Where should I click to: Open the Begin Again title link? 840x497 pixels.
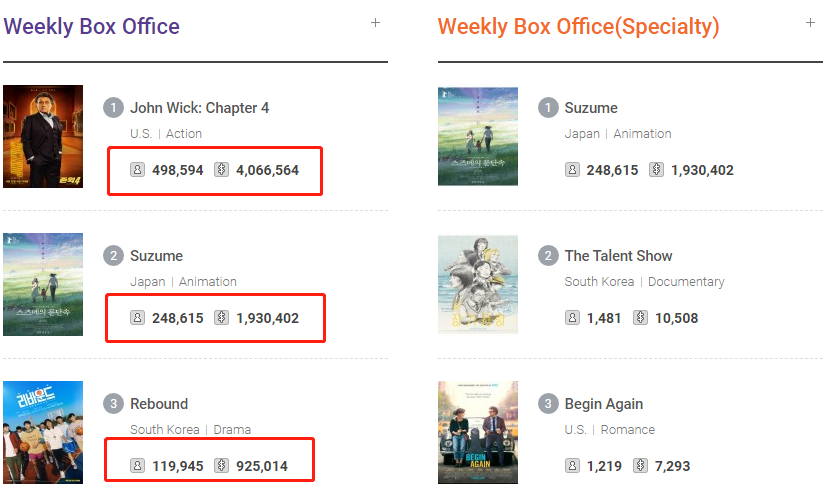click(x=603, y=404)
